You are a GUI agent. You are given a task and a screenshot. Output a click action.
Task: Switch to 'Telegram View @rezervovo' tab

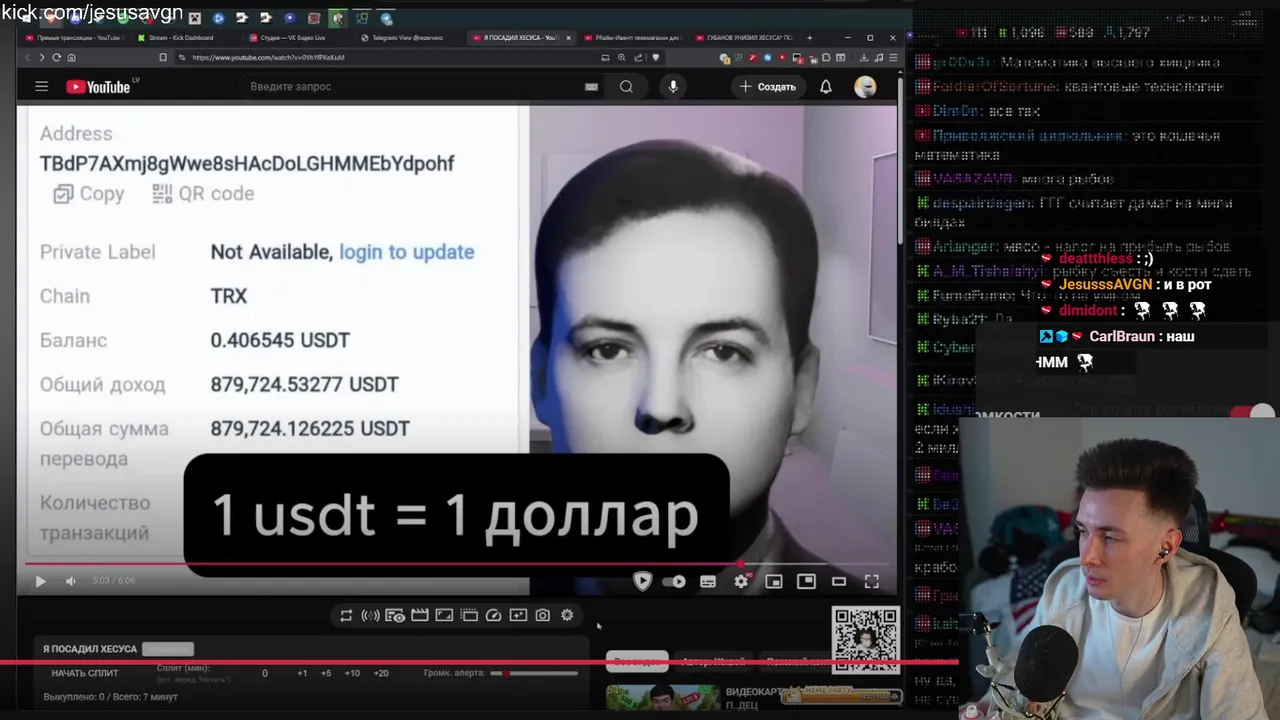point(404,38)
